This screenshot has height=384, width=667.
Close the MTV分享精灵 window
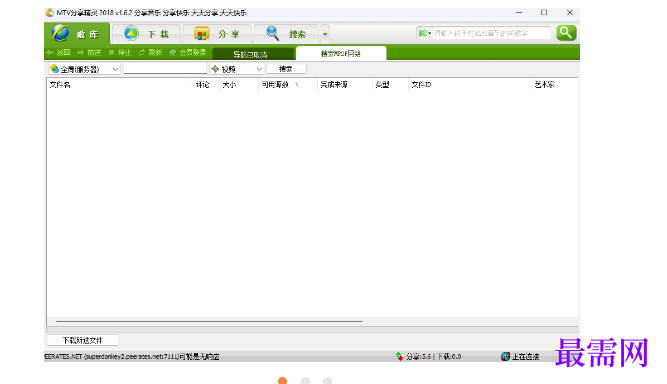[570, 13]
